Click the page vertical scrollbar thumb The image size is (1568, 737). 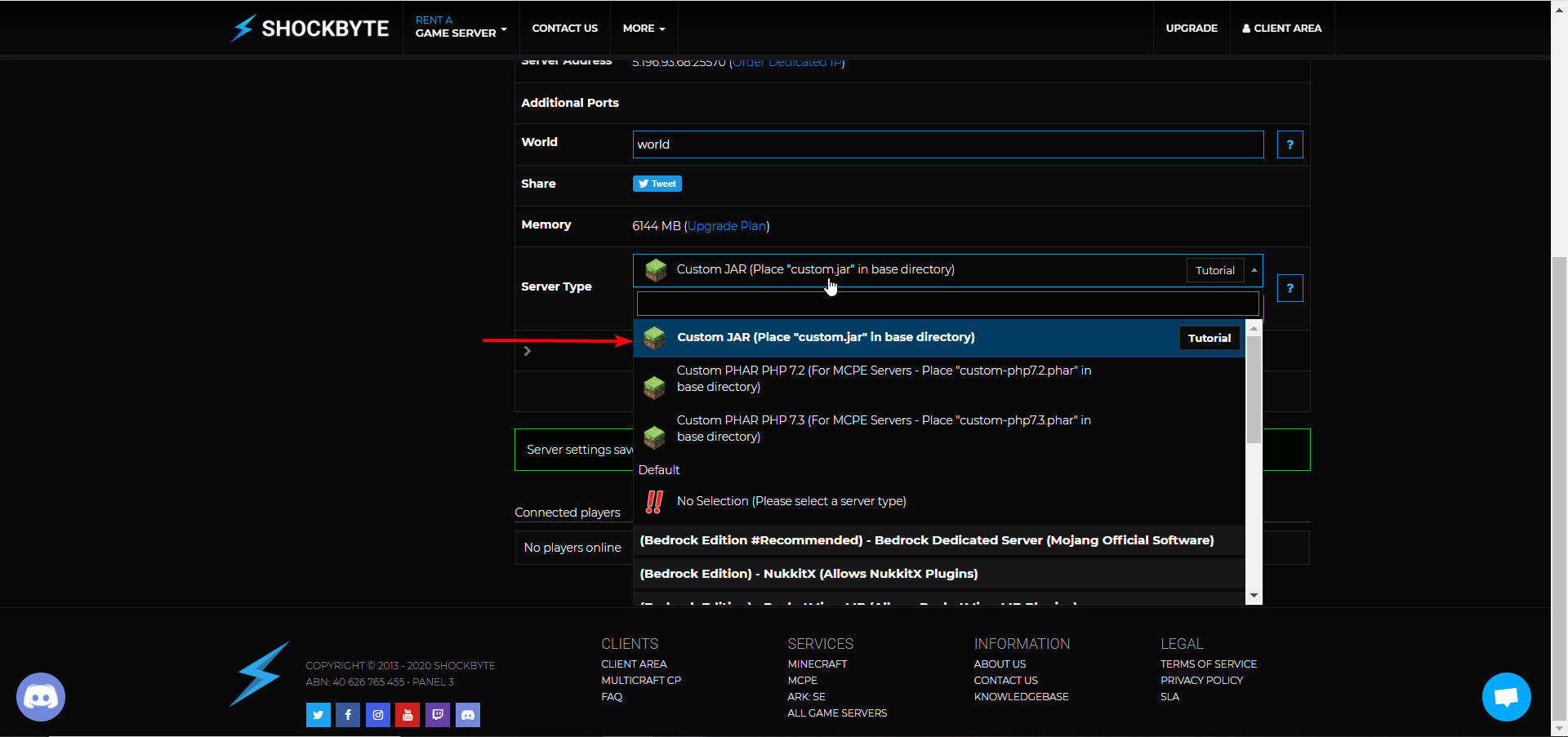pos(1559,488)
